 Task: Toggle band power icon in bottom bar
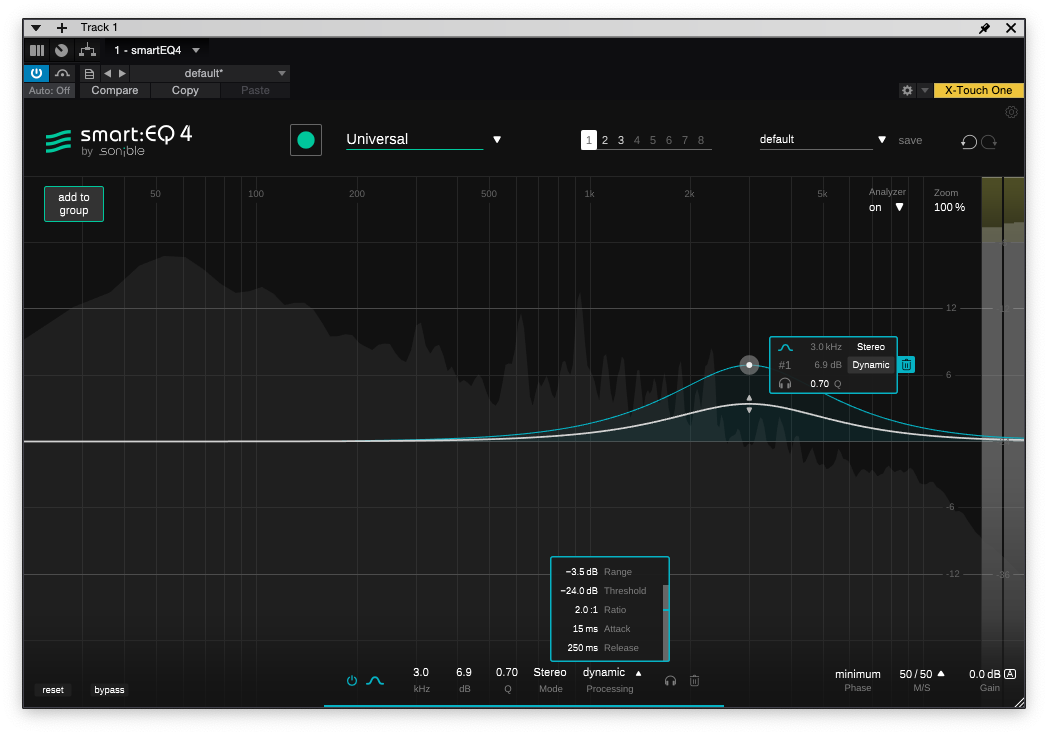tap(352, 680)
